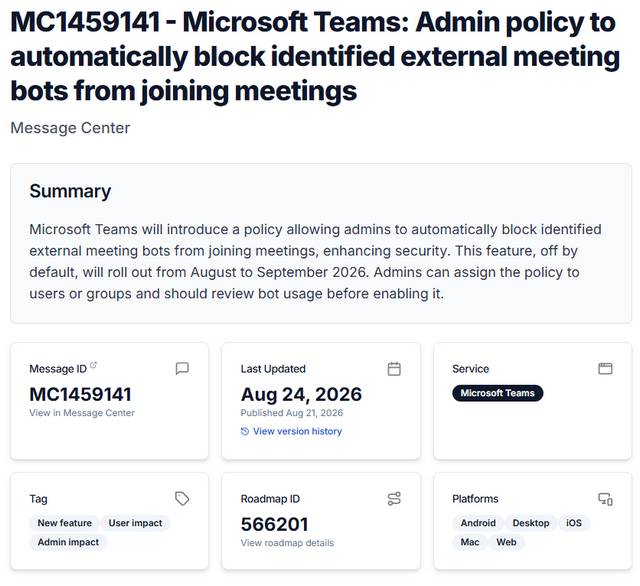The width and height of the screenshot is (640, 586).
Task: Click the tag icon in Tag card
Action: [182, 498]
